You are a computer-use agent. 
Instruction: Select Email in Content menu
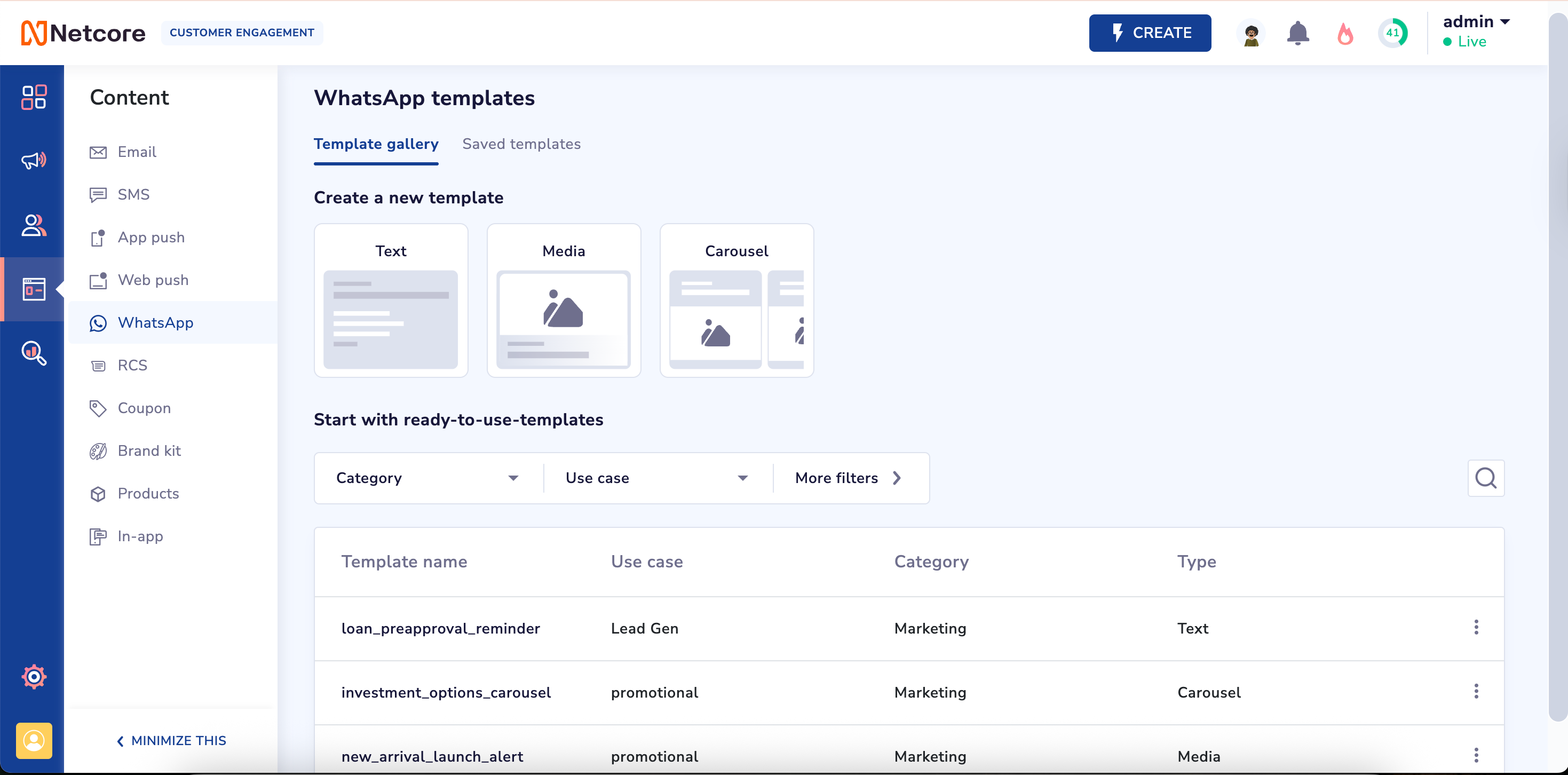click(x=136, y=152)
